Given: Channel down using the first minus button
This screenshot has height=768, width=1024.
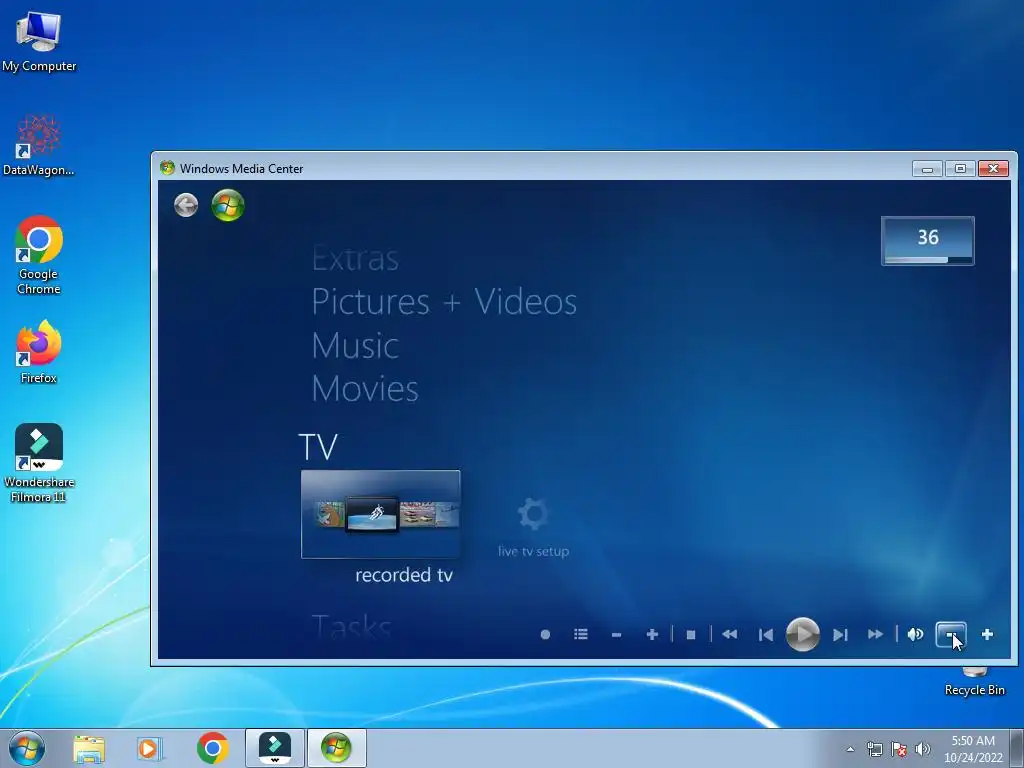Looking at the screenshot, I should pos(616,634).
